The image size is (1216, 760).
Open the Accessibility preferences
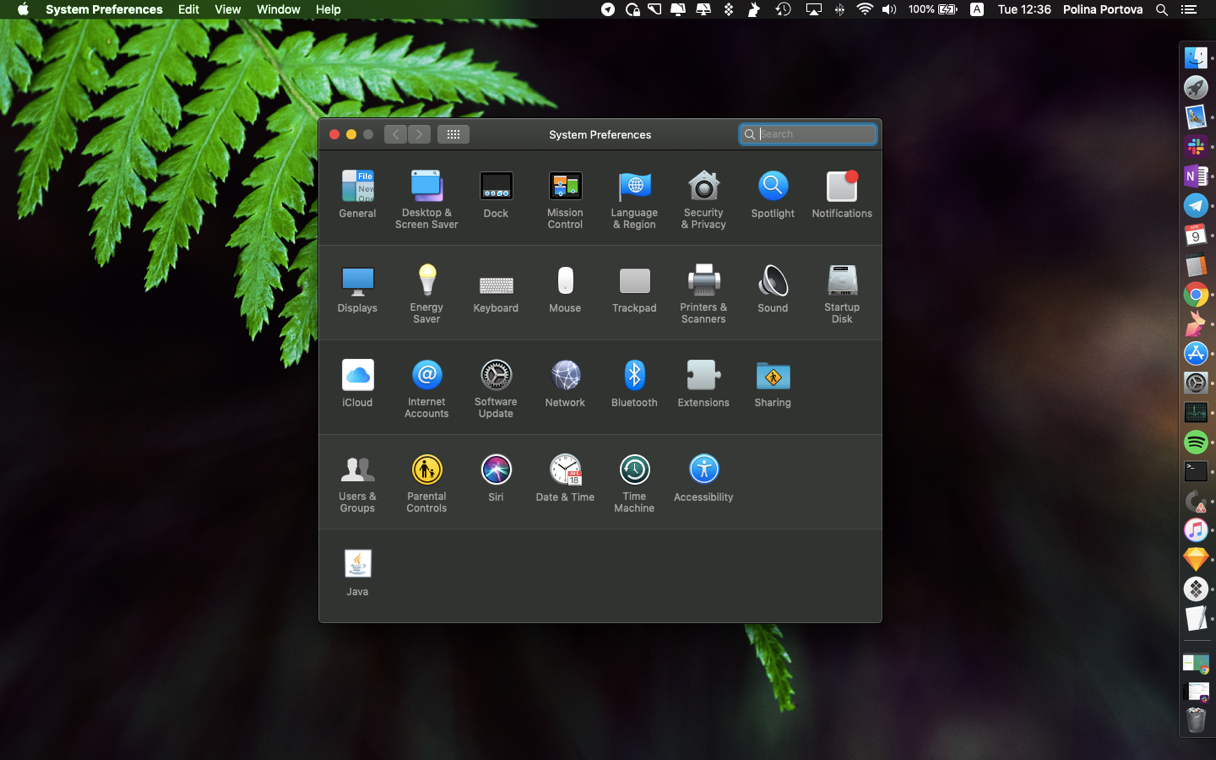pos(703,478)
